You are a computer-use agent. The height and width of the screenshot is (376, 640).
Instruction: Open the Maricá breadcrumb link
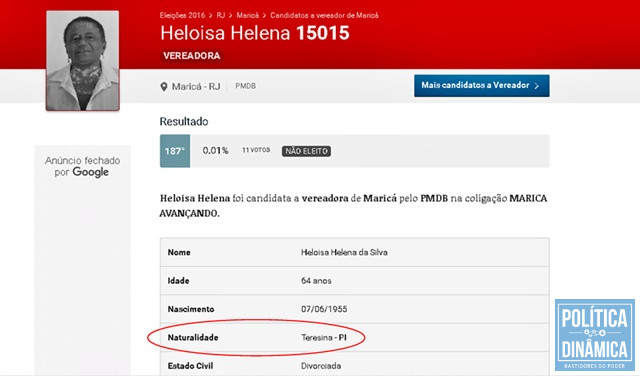pyautogui.click(x=247, y=16)
